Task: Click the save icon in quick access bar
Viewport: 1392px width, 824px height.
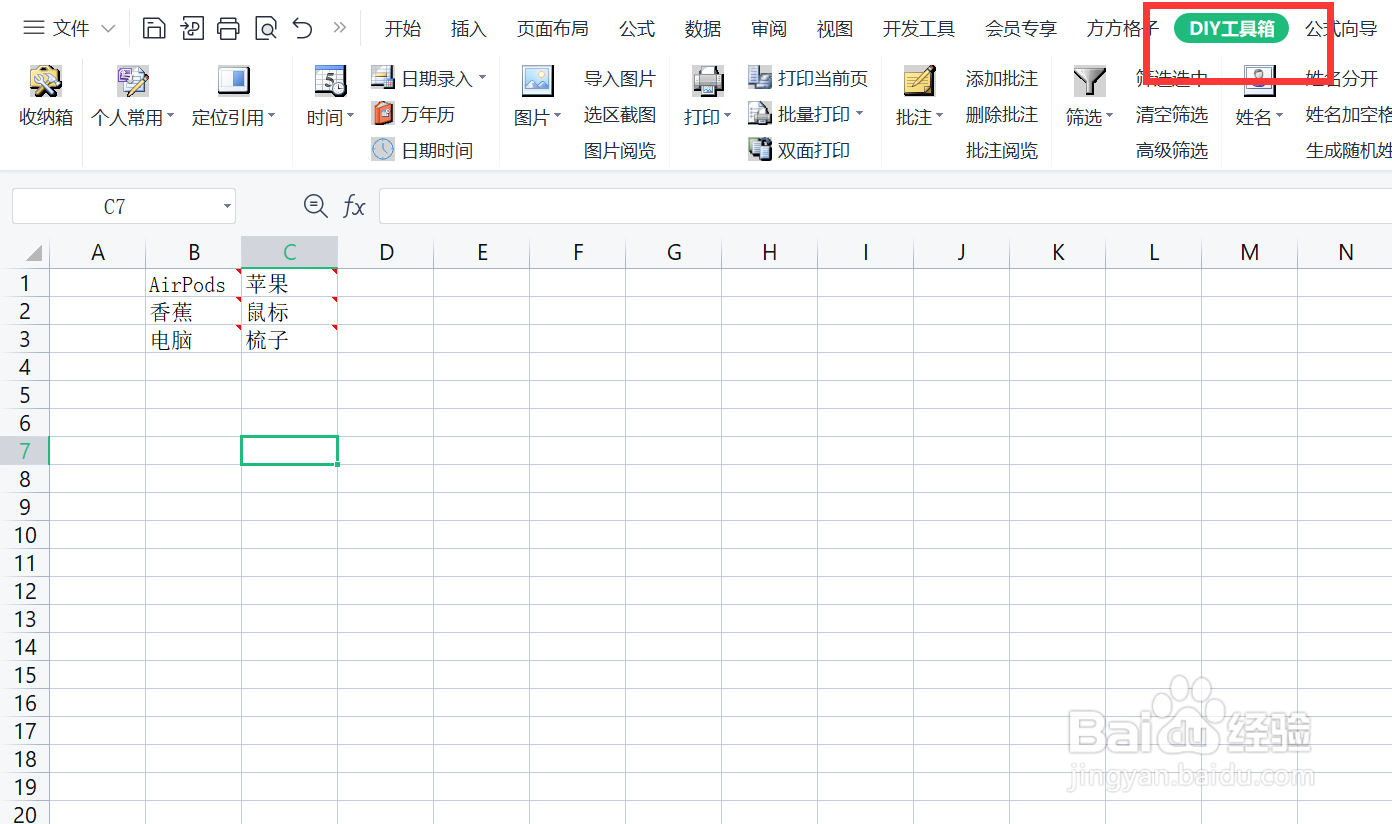Action: [x=154, y=28]
